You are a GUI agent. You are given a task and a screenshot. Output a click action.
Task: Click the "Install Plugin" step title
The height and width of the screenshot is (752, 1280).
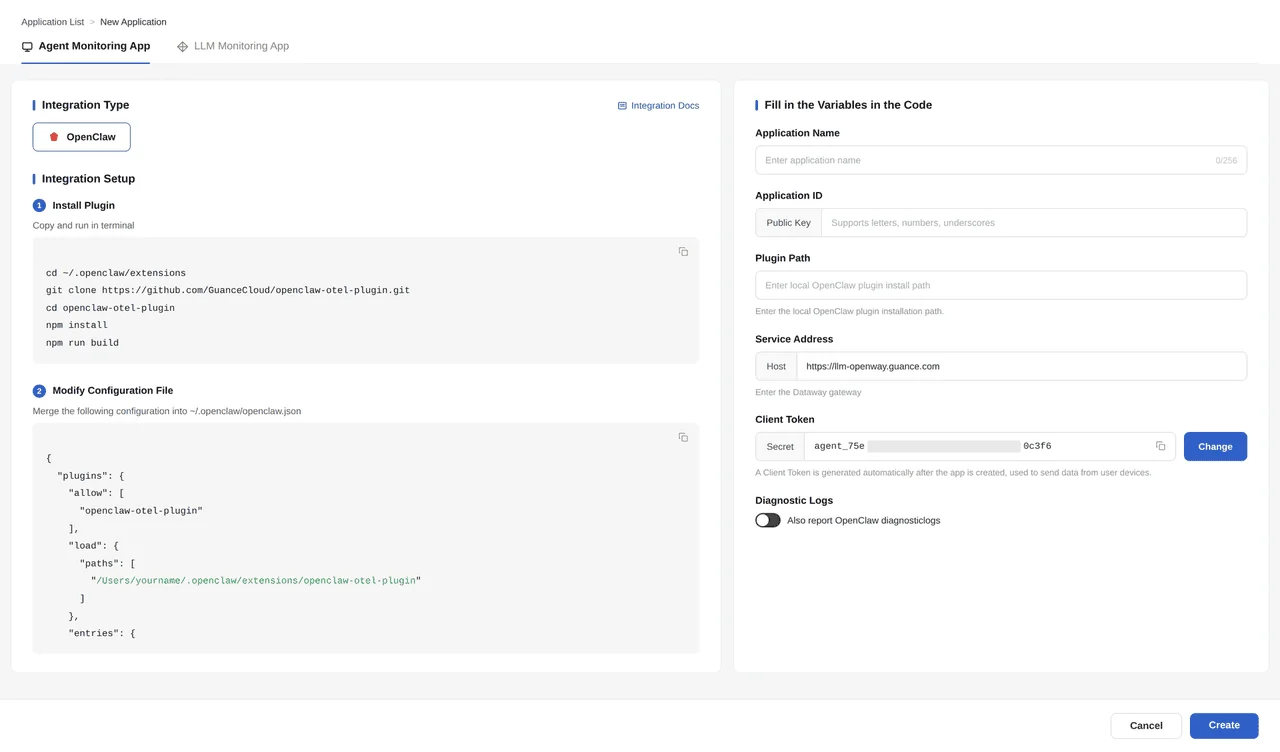click(84, 205)
